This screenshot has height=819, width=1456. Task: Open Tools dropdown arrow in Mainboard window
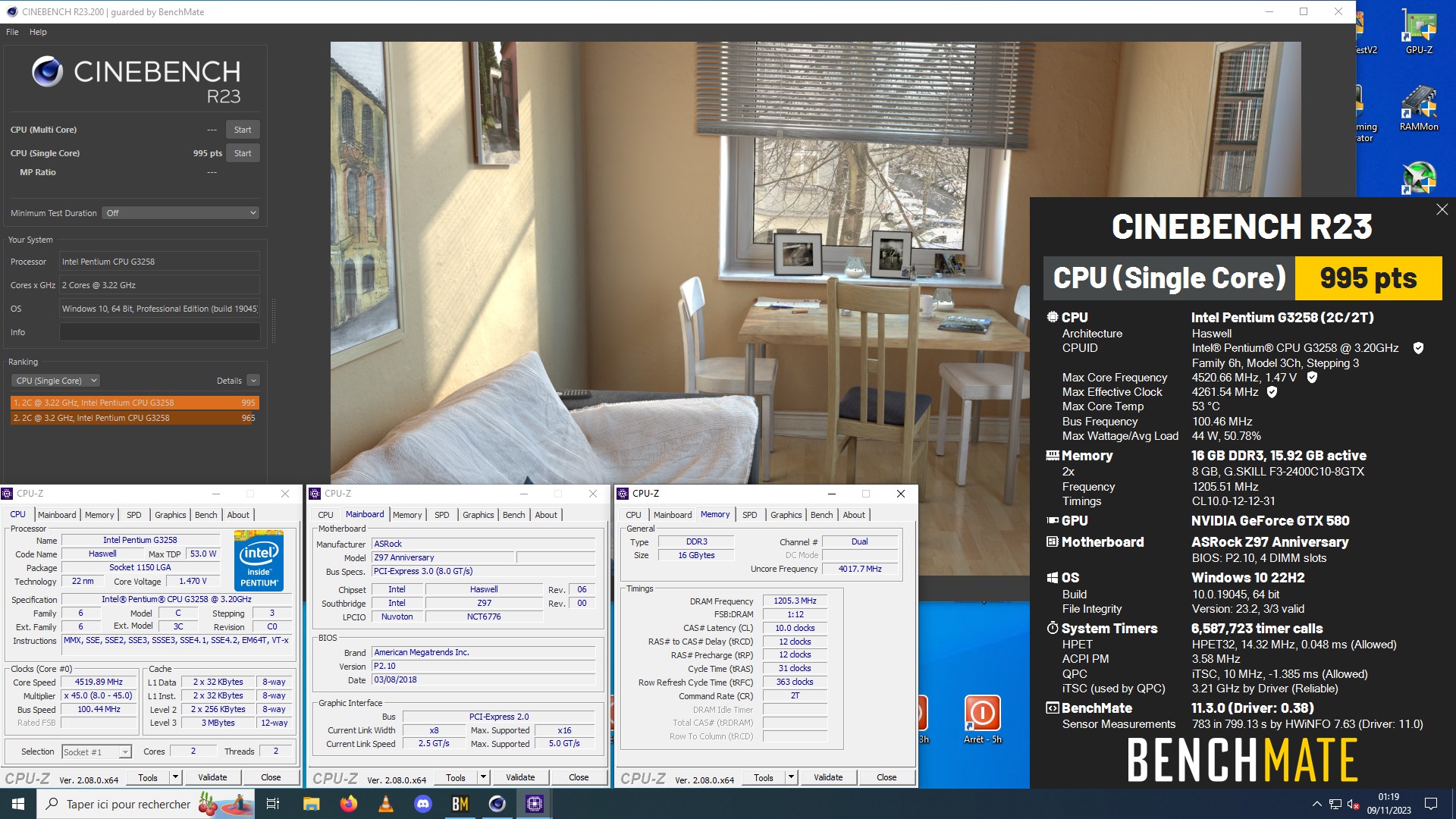click(483, 777)
